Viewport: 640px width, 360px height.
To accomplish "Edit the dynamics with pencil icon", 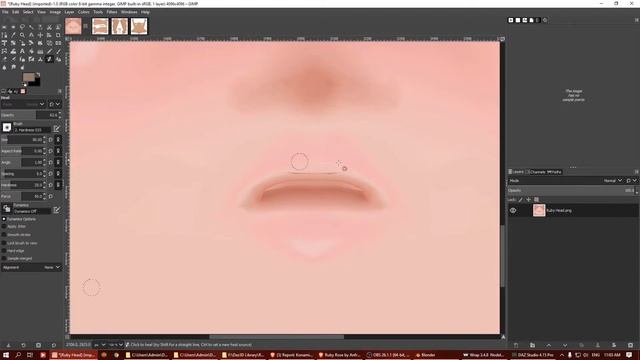I will pyautogui.click(x=57, y=210).
